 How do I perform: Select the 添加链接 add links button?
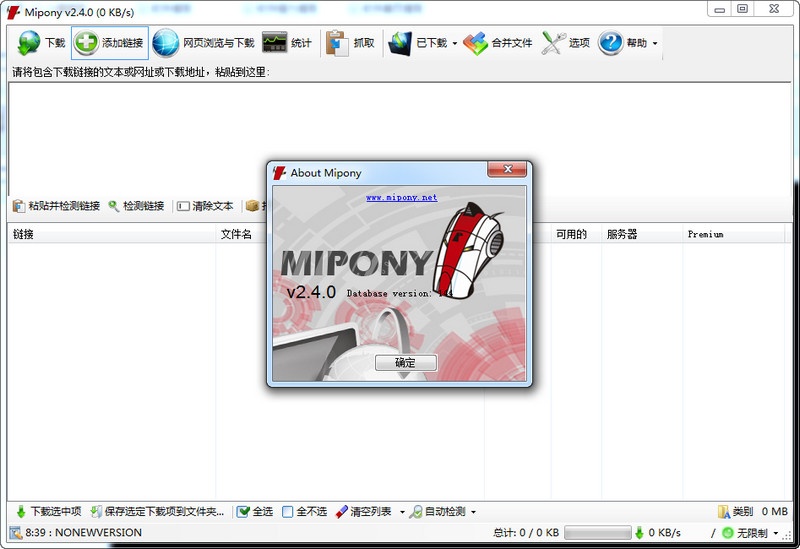[x=110, y=43]
